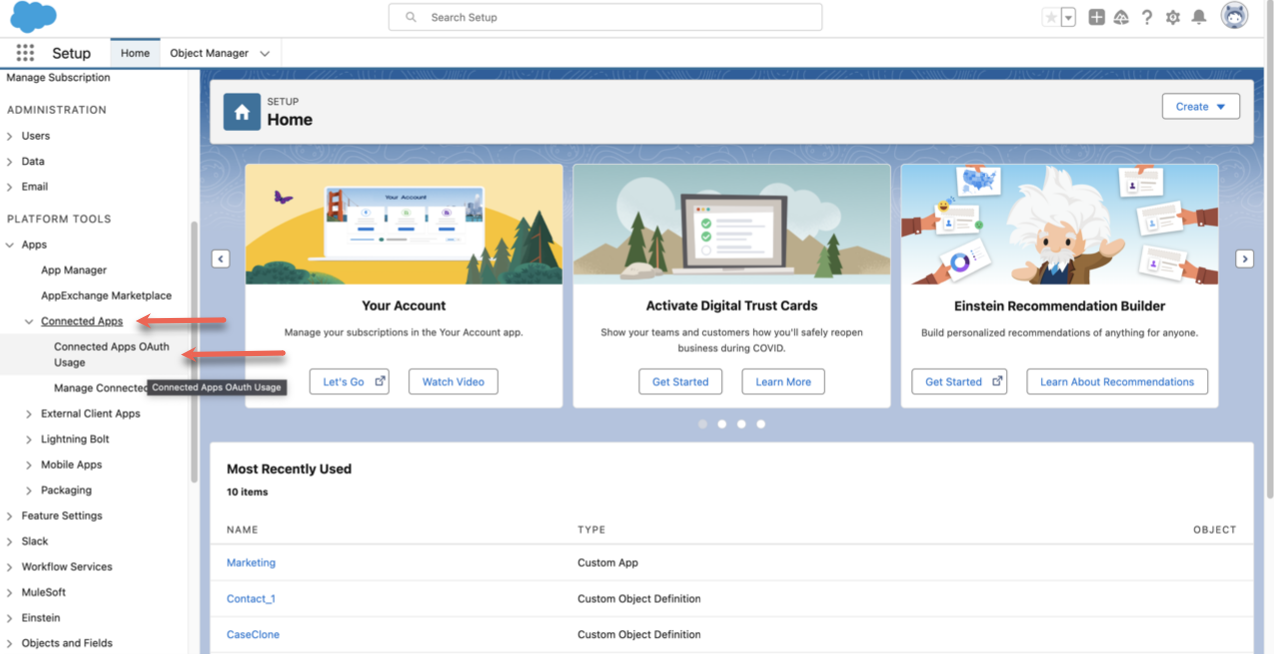
Task: Open the Help question mark icon
Action: pyautogui.click(x=1147, y=17)
